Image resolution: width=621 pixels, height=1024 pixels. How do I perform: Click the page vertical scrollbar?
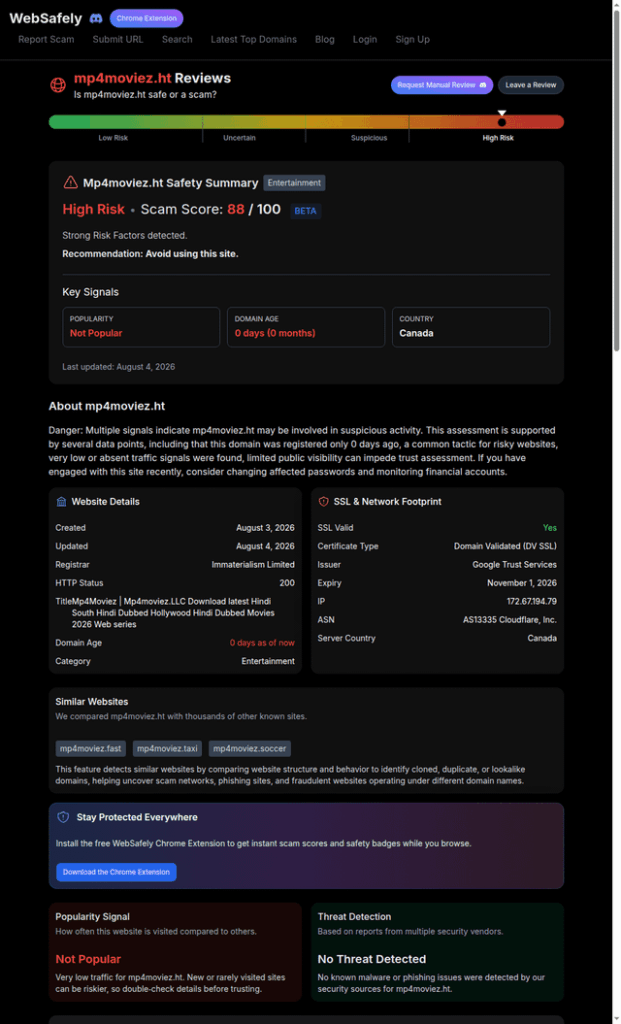616,512
